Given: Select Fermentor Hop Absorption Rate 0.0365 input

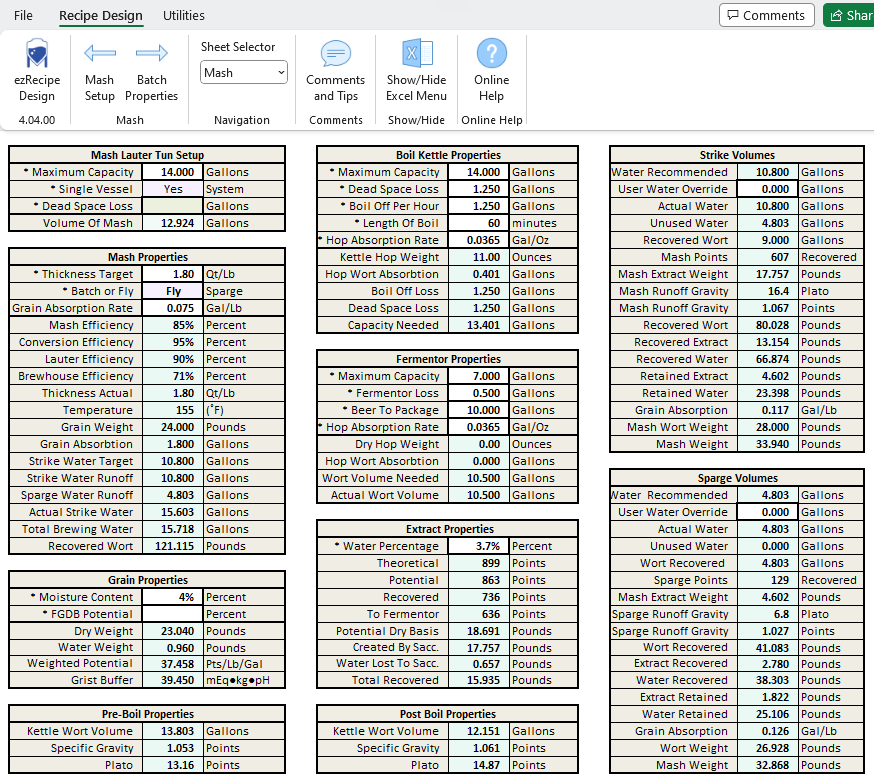Looking at the screenshot, I should (x=479, y=427).
